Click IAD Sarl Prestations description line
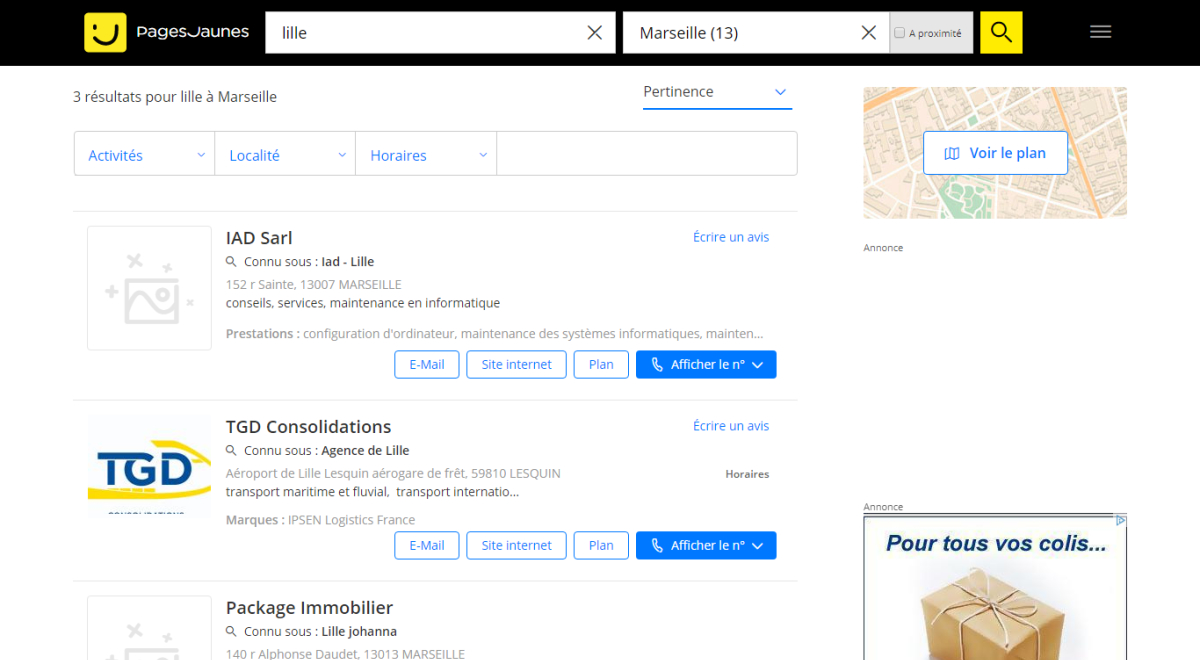Viewport: 1200px width, 660px height. coord(494,334)
